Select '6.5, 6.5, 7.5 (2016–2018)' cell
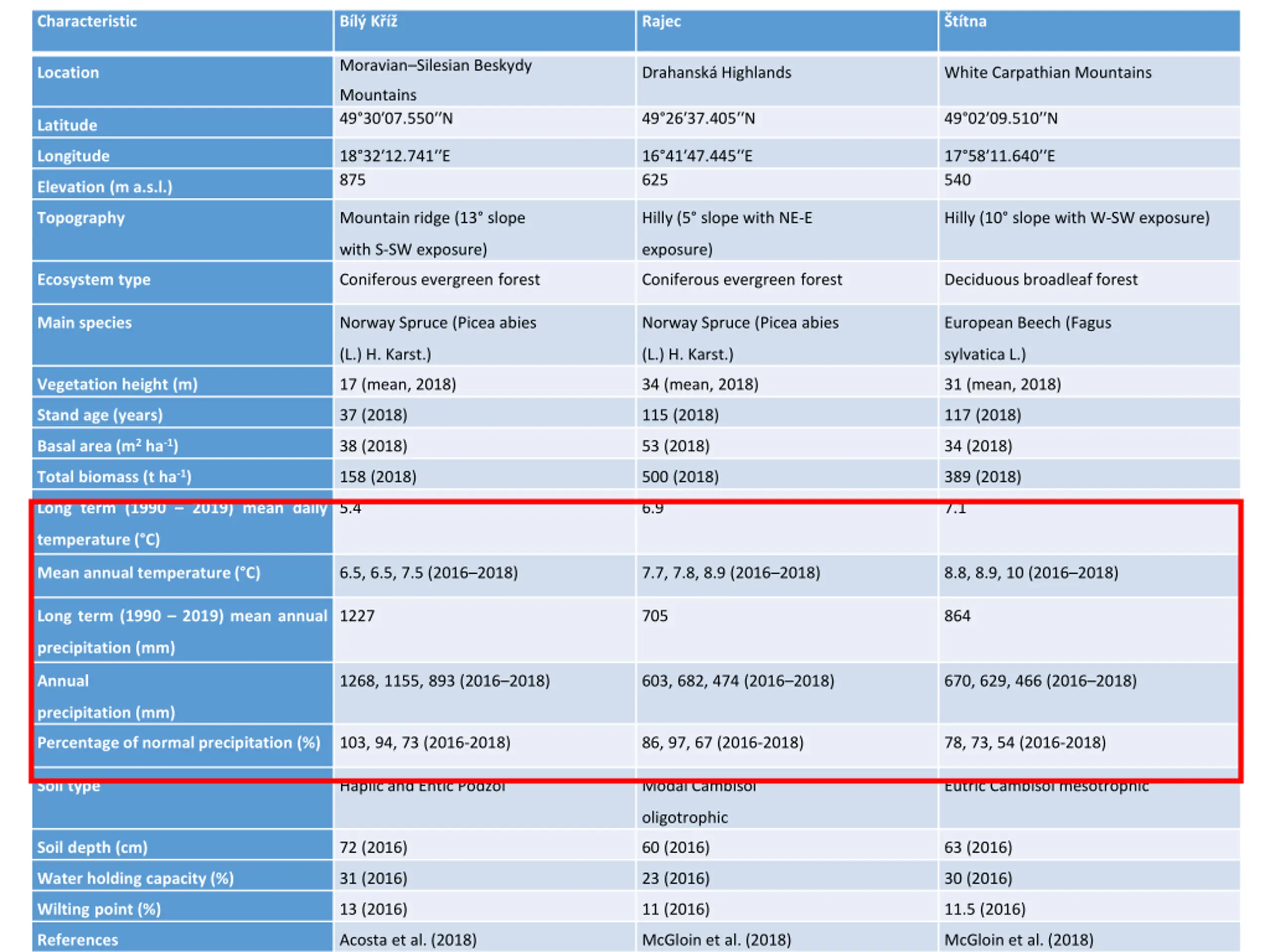Screen dimensions: 1270x952 click(485, 576)
